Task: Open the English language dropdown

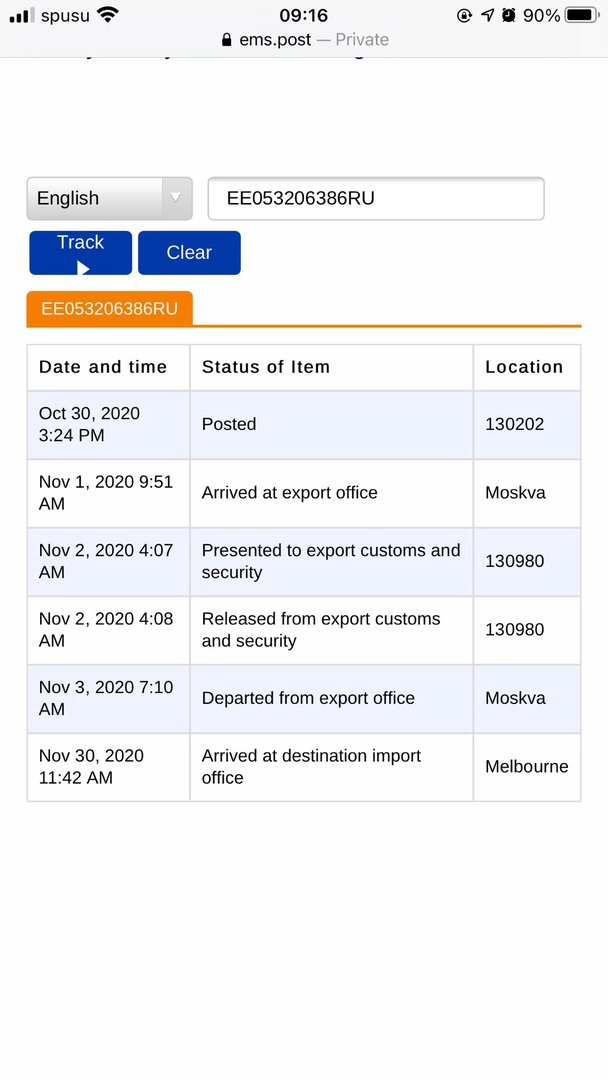Action: coord(95,198)
